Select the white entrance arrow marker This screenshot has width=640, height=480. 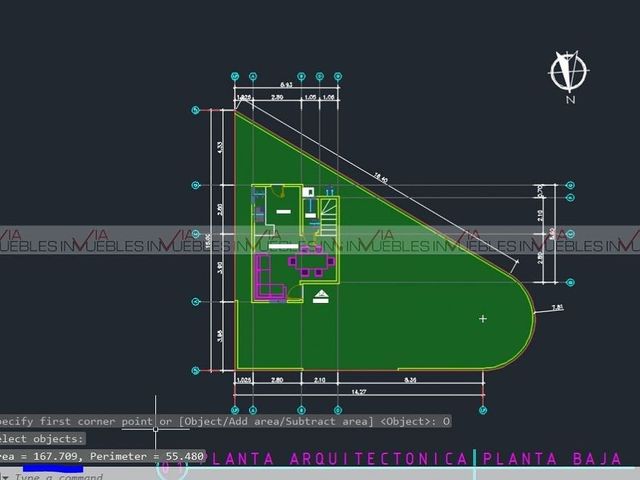tap(321, 296)
